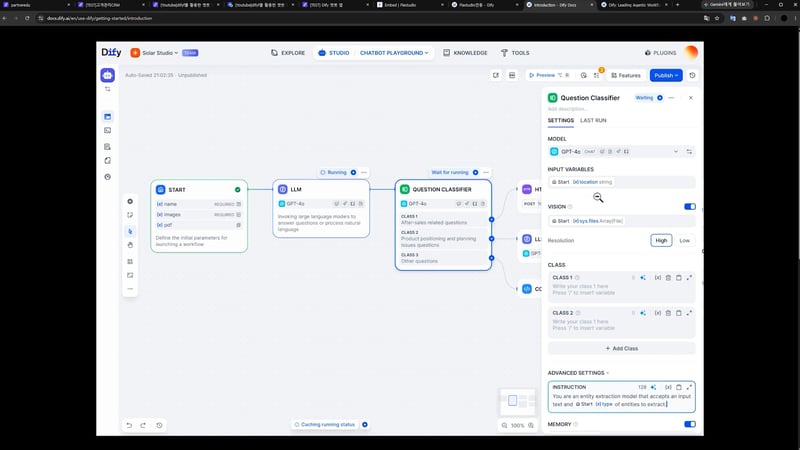Set resolution to Low
The image size is (800, 450).
point(685,240)
